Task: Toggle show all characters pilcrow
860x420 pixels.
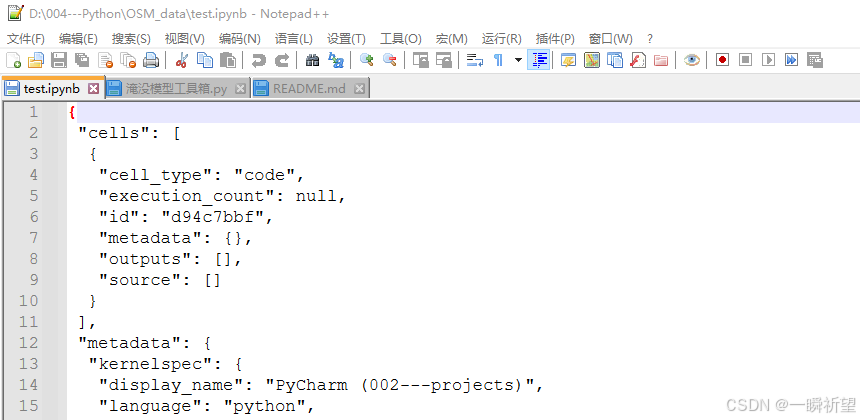Action: (x=498, y=60)
